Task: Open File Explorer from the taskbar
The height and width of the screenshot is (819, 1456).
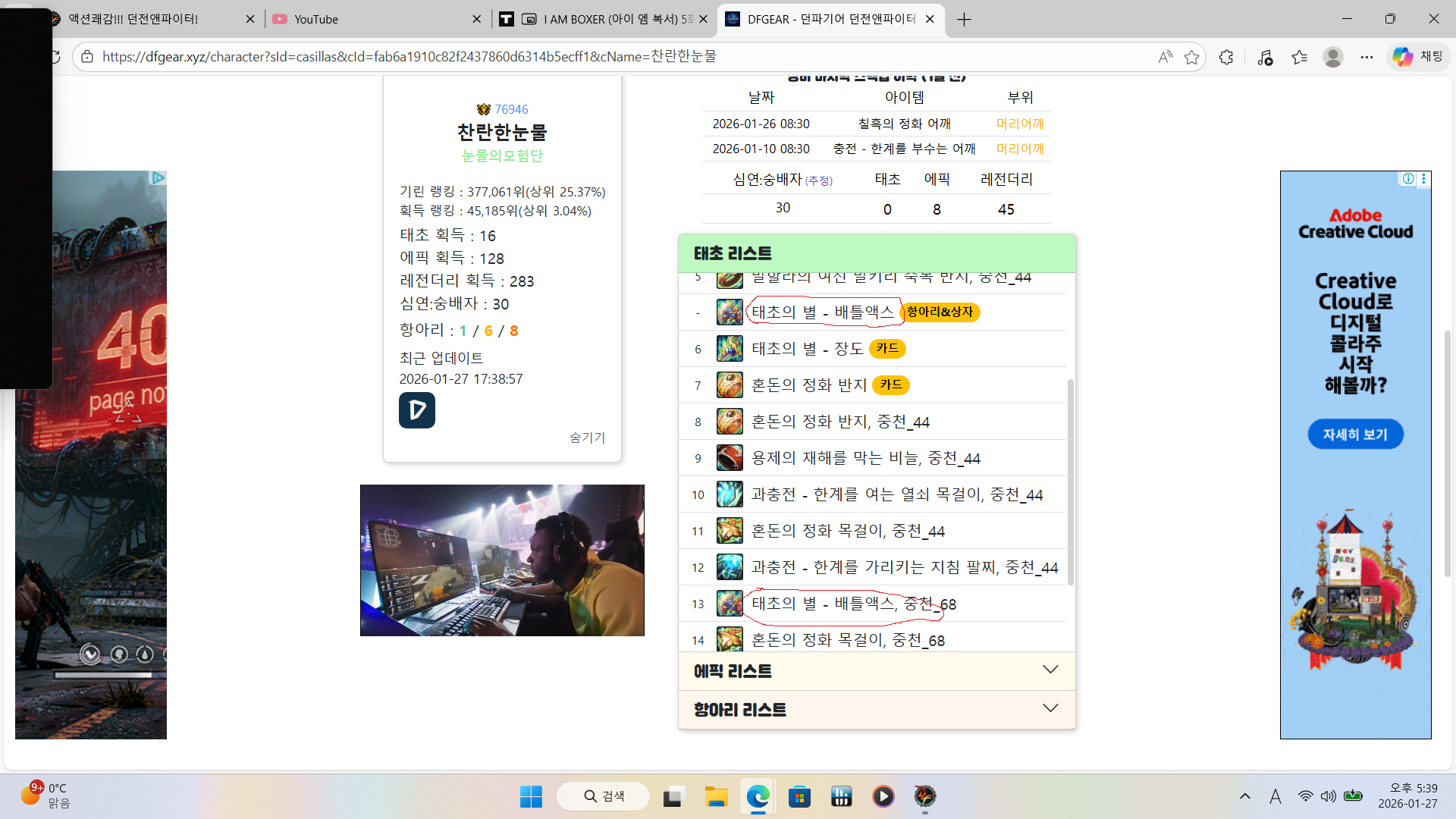Action: coord(716,796)
